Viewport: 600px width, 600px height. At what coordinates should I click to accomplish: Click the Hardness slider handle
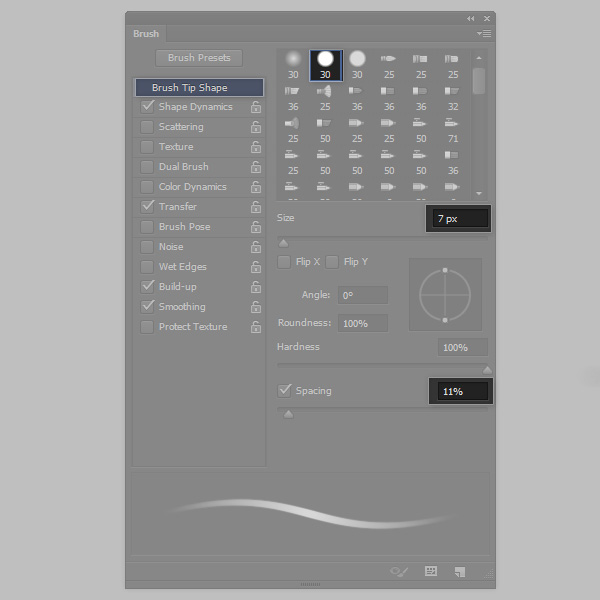click(487, 370)
